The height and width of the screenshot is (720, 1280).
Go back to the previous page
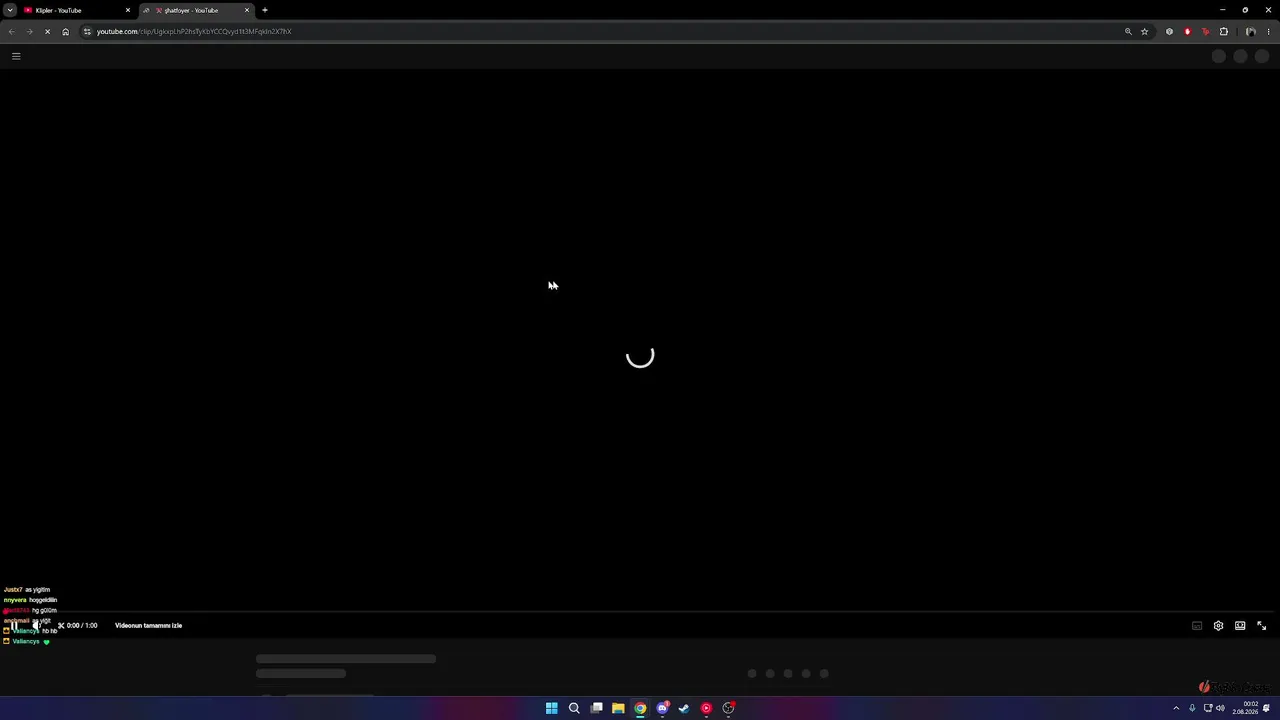coord(11,31)
